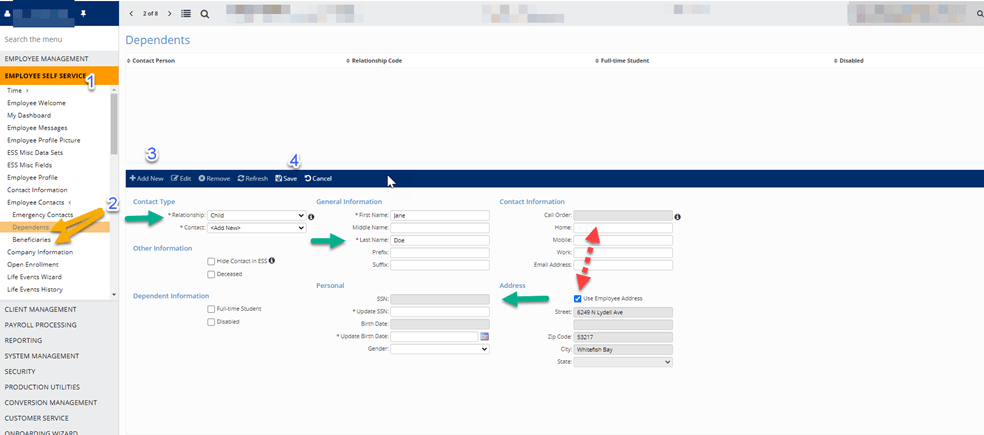Go to next record arrow

[x=169, y=13]
